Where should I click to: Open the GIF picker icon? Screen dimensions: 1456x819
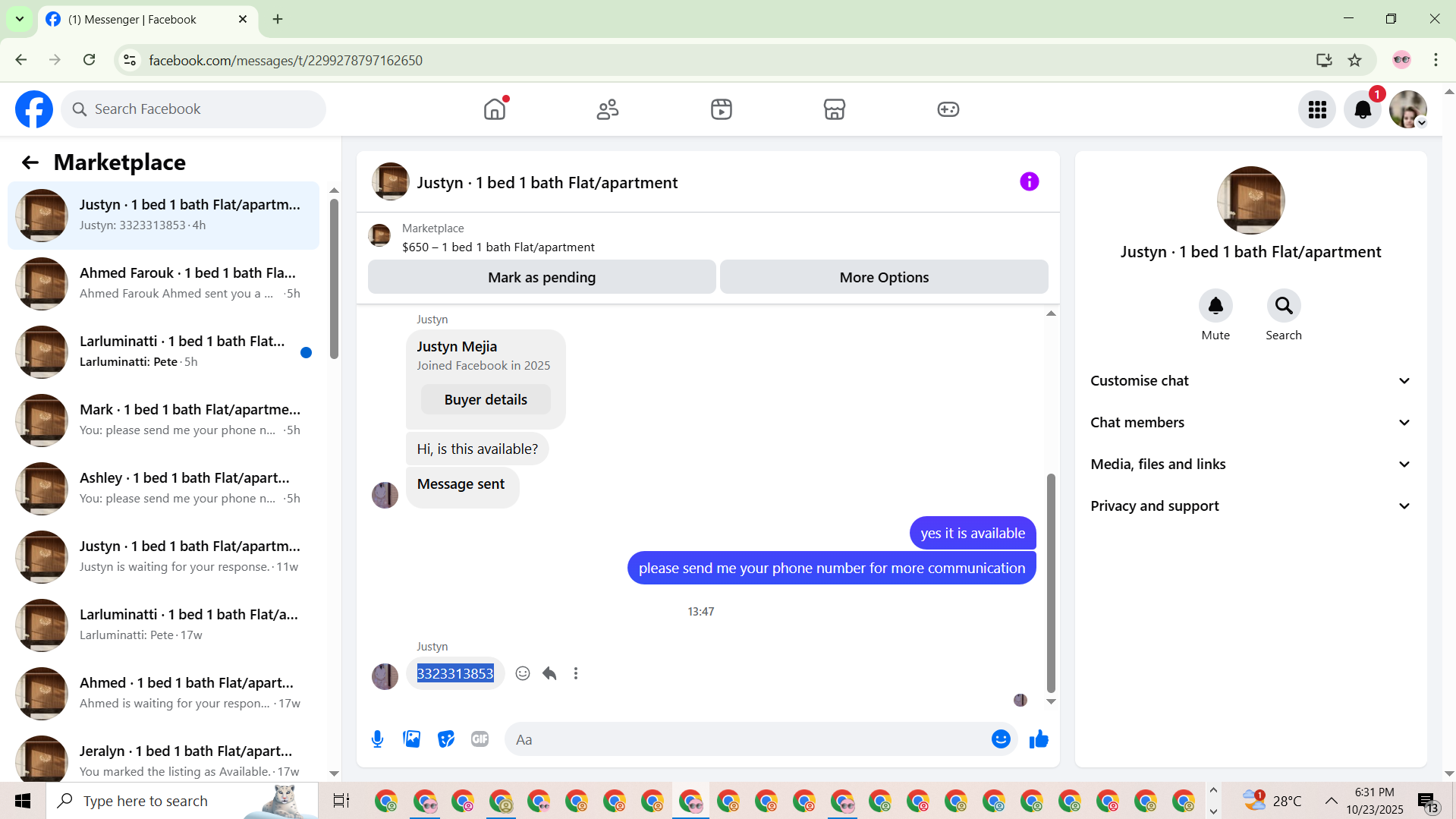(x=480, y=739)
